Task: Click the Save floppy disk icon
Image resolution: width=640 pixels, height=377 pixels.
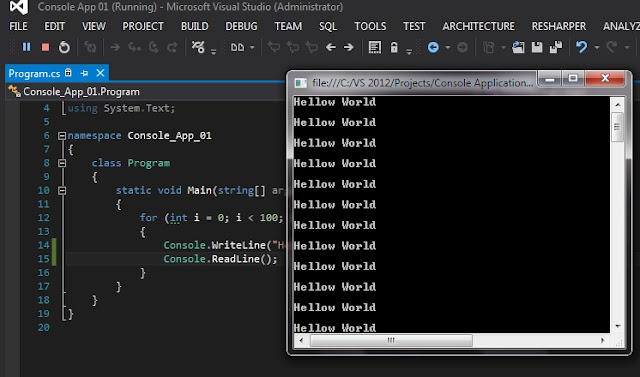Action: (x=537, y=47)
